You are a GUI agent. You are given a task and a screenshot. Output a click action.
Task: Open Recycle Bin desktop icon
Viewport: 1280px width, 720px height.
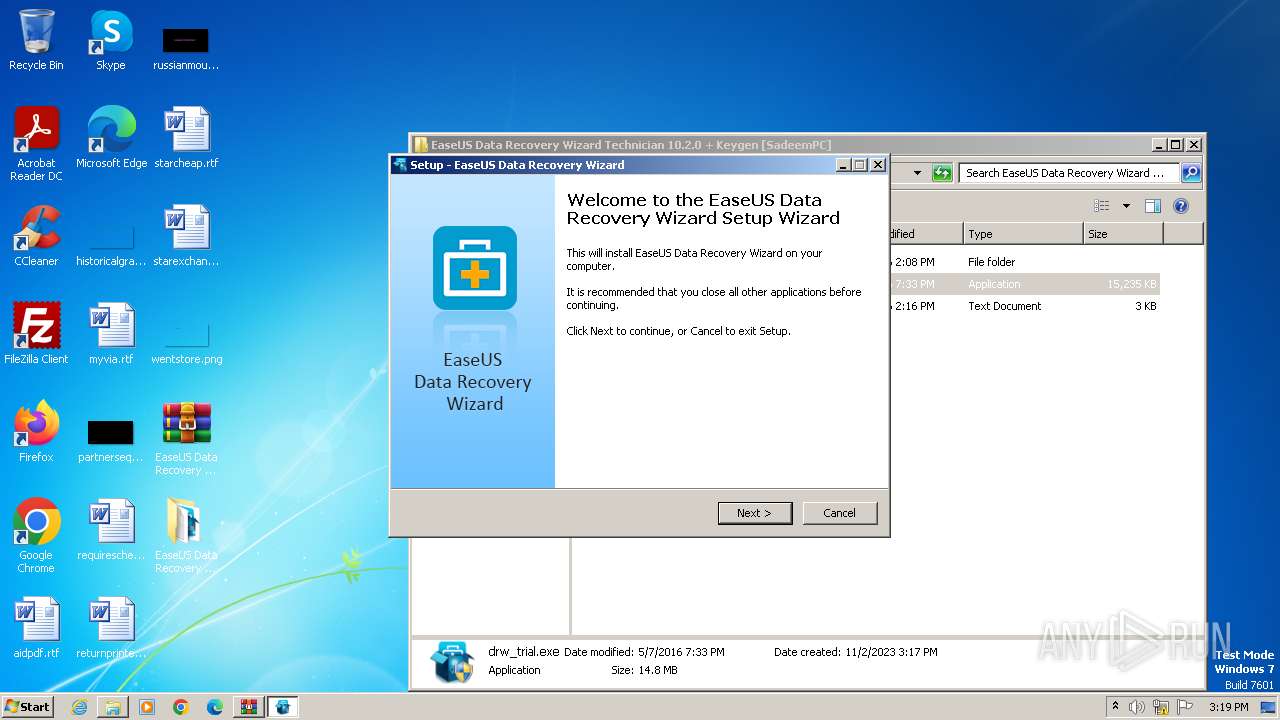36,40
